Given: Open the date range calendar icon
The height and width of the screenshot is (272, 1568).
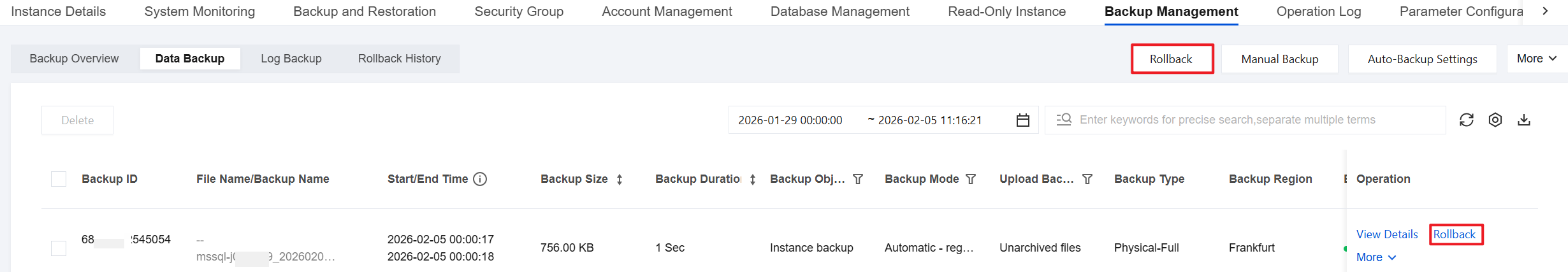Looking at the screenshot, I should click(x=1023, y=120).
